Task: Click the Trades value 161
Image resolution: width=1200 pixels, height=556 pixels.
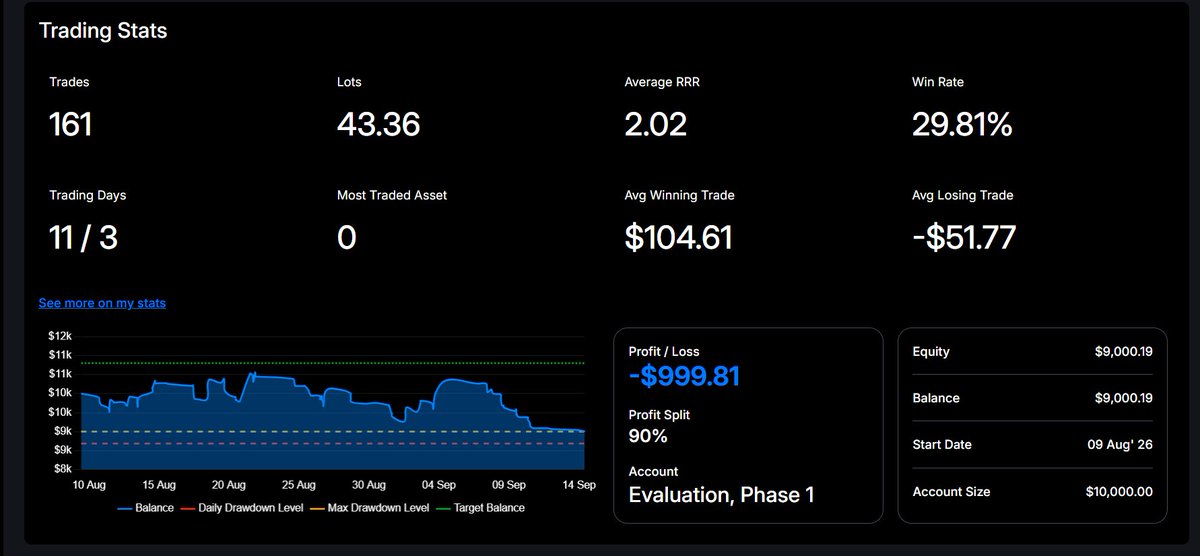Action: tap(70, 125)
